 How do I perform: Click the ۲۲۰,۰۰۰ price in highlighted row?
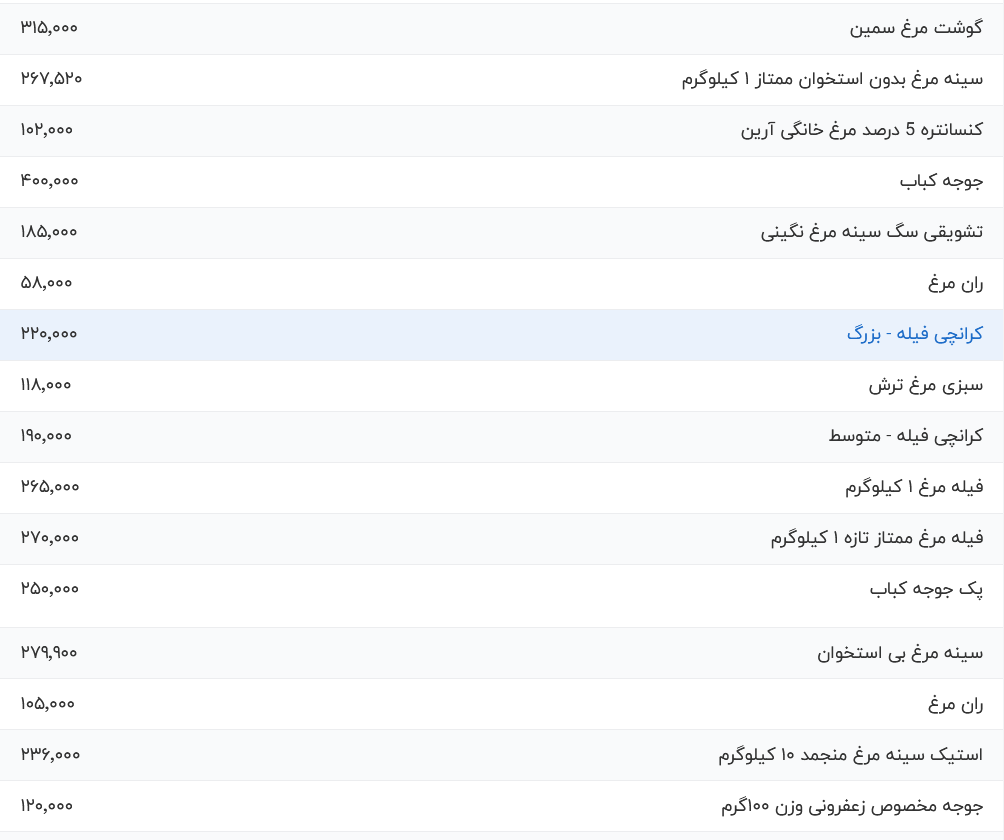49,334
